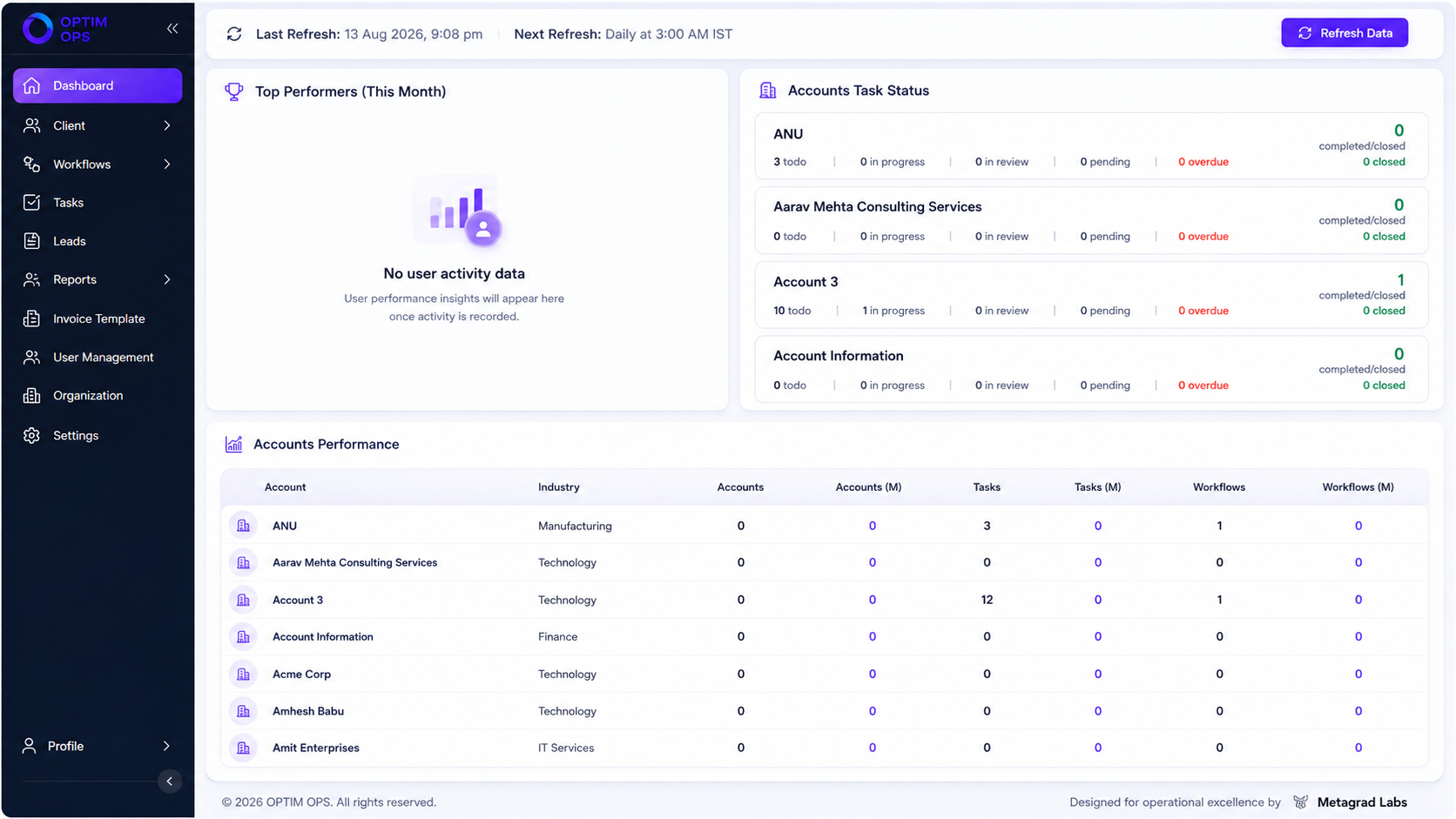Open Invoice Template page

click(x=98, y=319)
